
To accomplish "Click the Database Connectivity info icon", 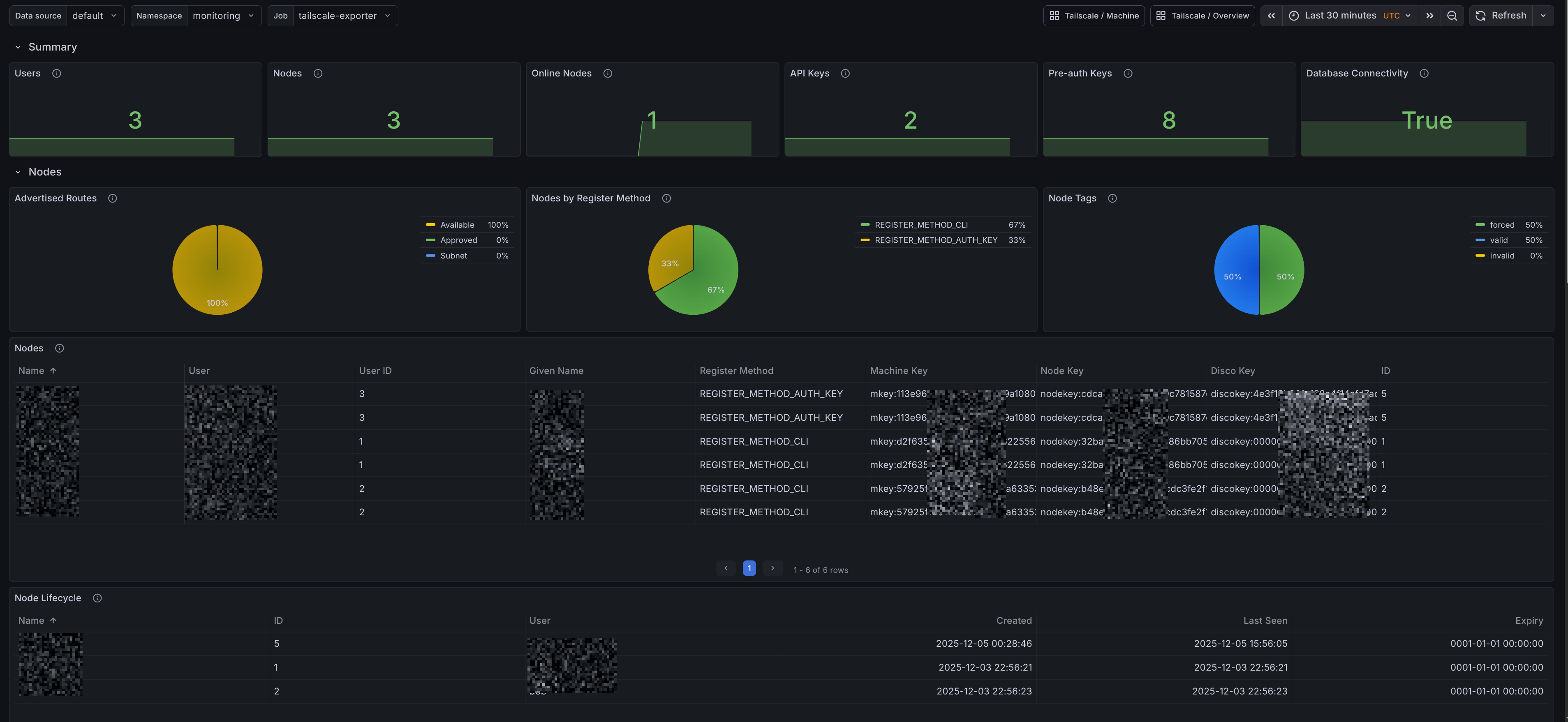I will pyautogui.click(x=1425, y=73).
